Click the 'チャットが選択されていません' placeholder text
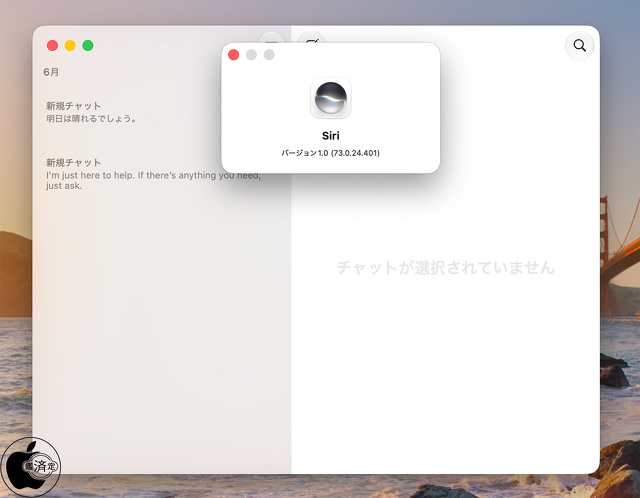Image resolution: width=640 pixels, height=498 pixels. click(446, 268)
